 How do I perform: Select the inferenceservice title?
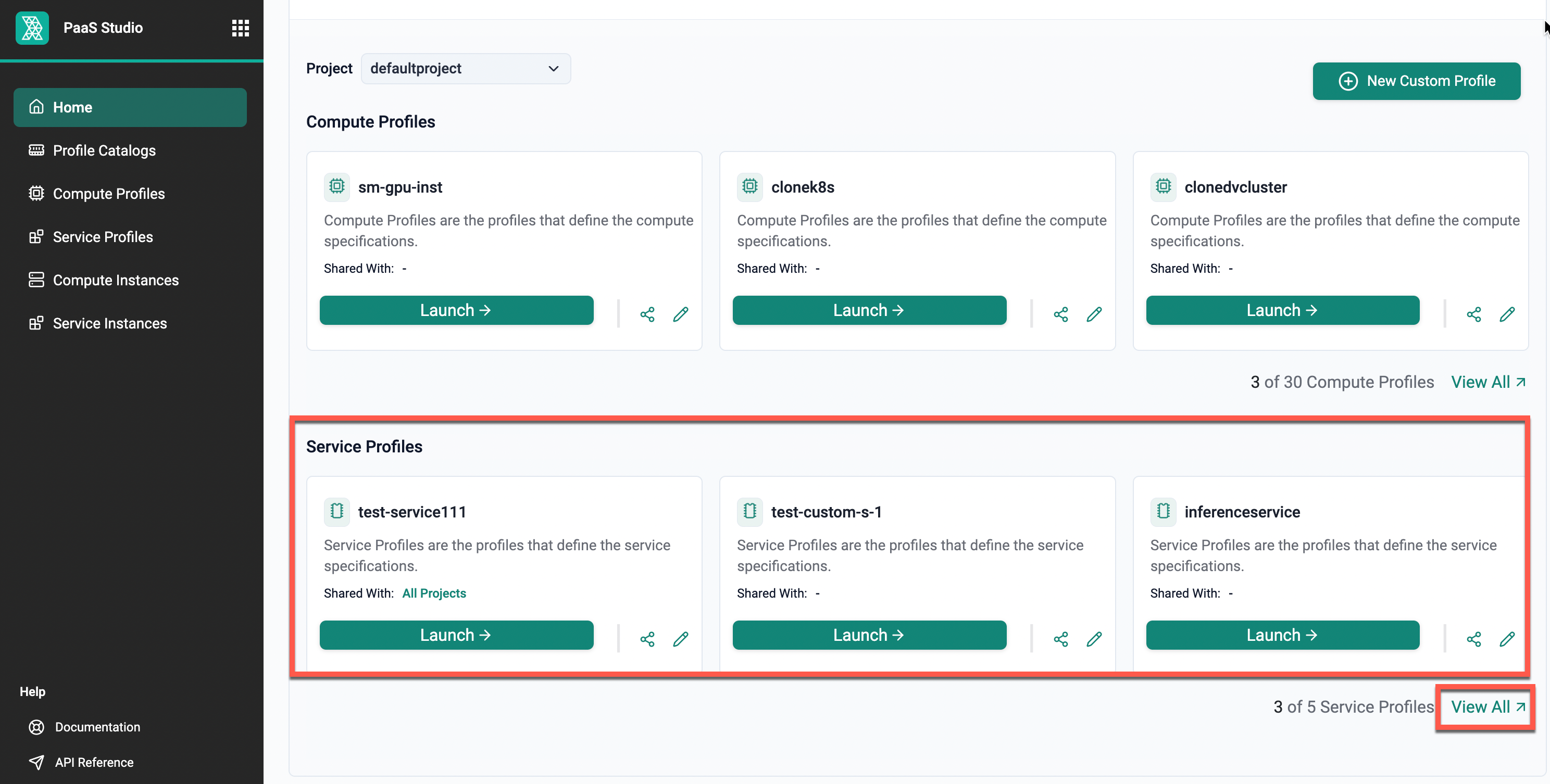tap(1242, 512)
